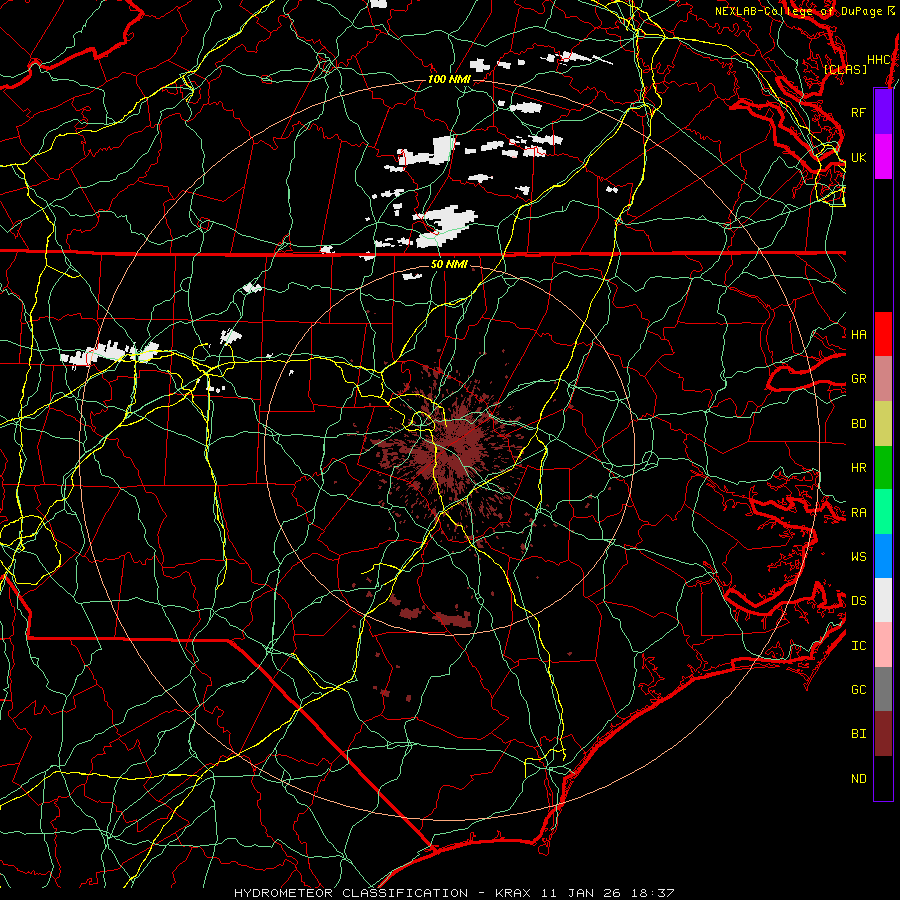Click the magenta UK color swatch
900x900 pixels.
click(883, 157)
